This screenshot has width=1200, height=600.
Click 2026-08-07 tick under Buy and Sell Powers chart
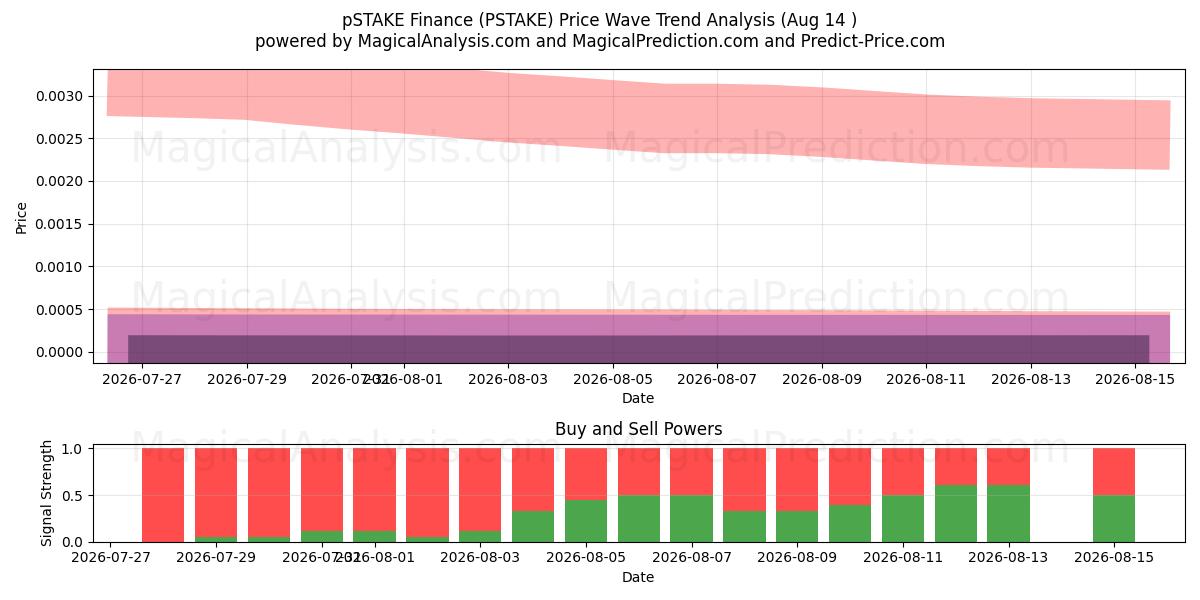(x=691, y=558)
